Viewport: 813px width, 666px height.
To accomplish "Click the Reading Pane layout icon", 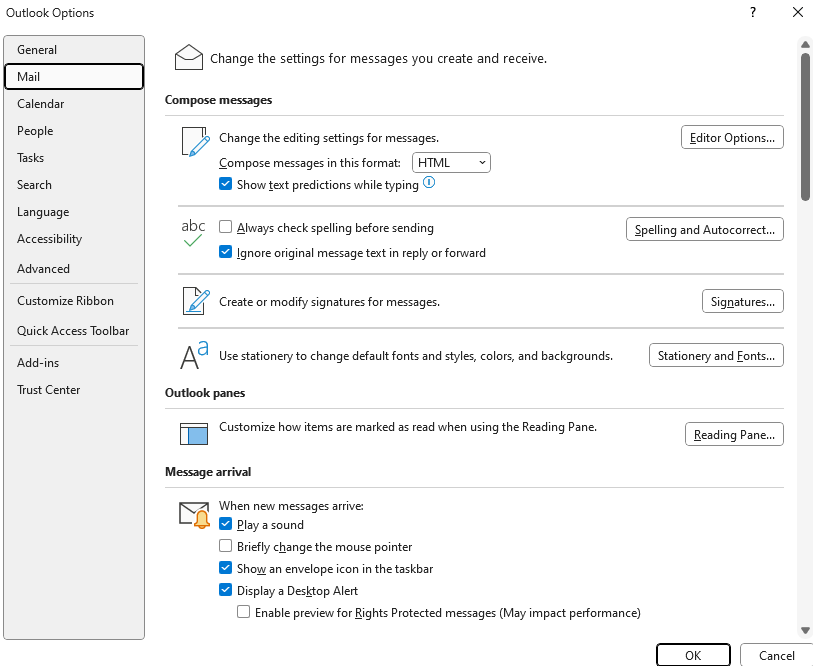I will click(x=194, y=434).
